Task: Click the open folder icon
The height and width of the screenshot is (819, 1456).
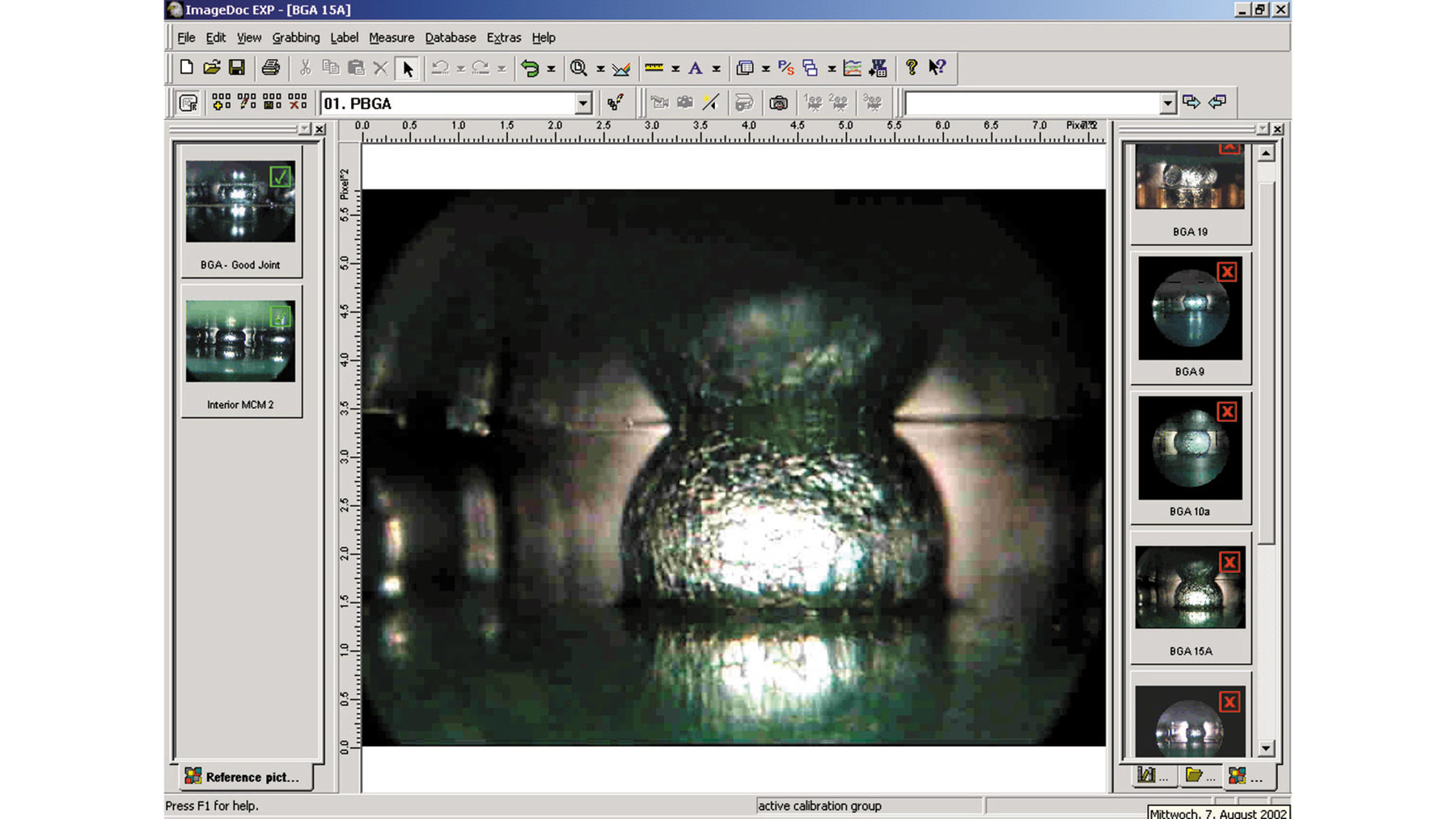Action: [212, 68]
